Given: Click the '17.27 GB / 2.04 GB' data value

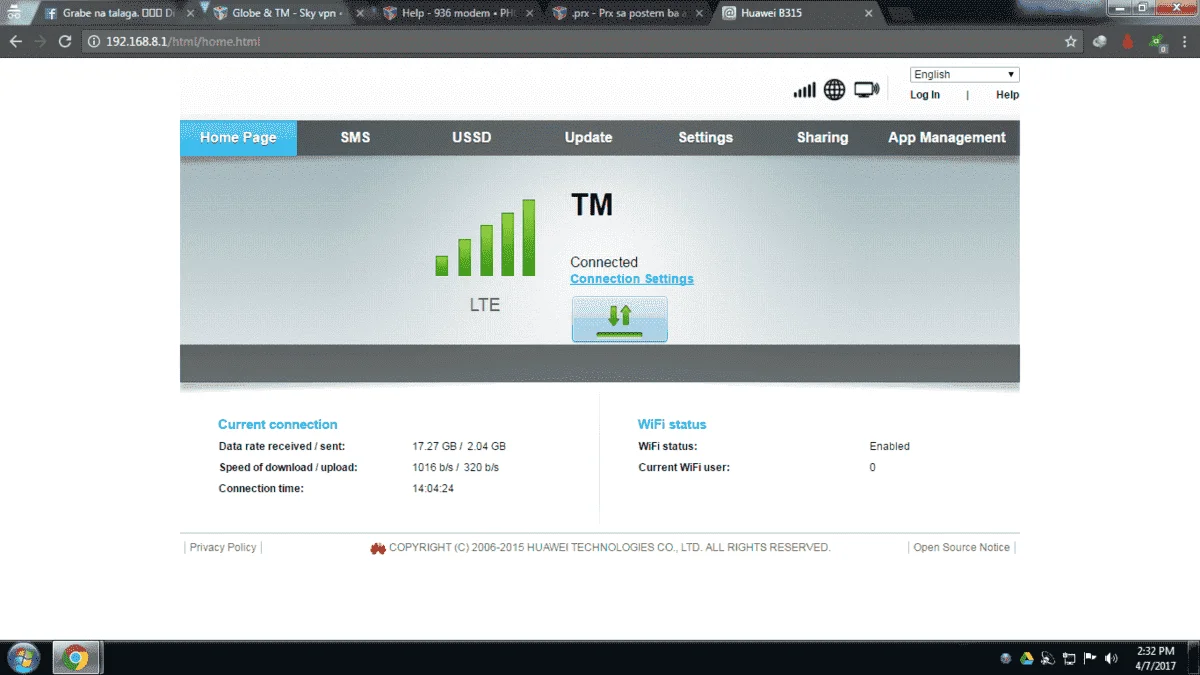Looking at the screenshot, I should [459, 446].
